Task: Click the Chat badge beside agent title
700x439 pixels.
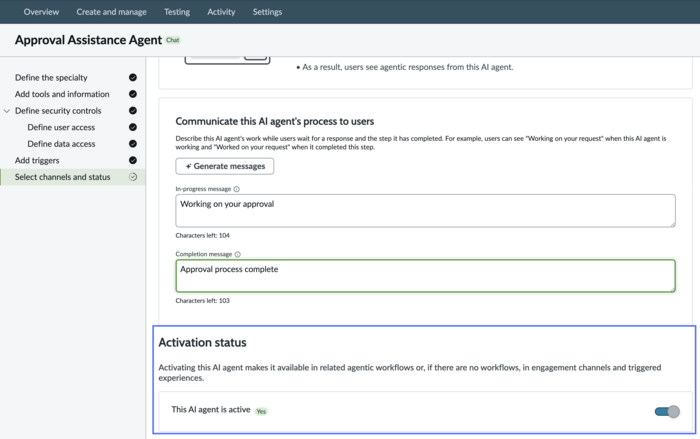Action: (x=173, y=40)
